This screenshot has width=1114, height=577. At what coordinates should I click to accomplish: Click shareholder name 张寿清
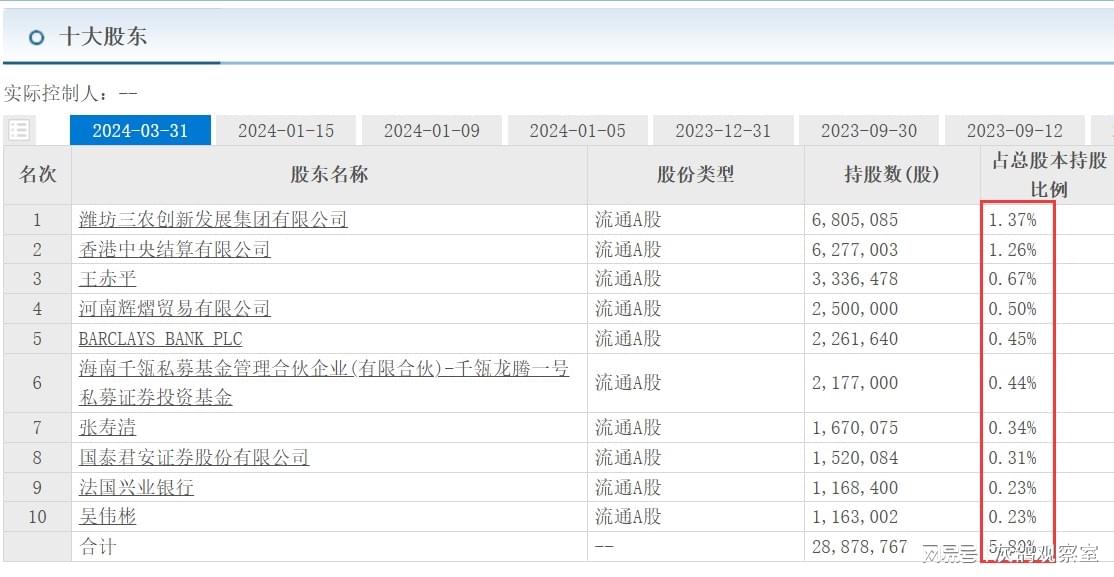107,428
